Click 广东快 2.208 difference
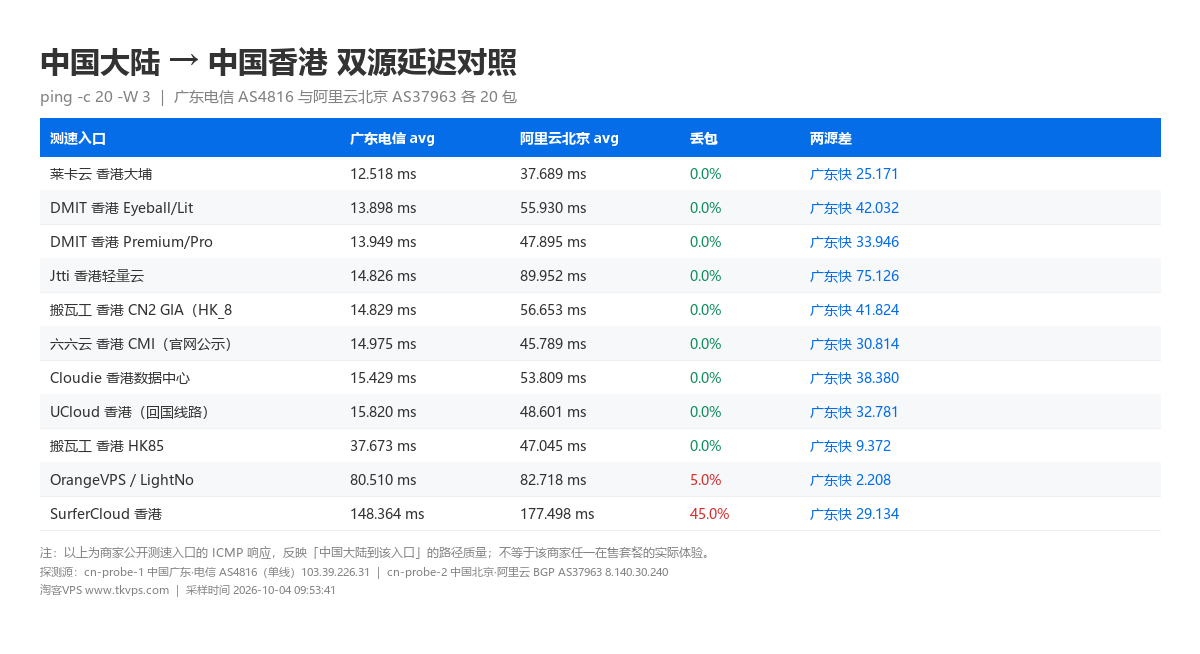This screenshot has height=654, width=1200. (x=850, y=480)
